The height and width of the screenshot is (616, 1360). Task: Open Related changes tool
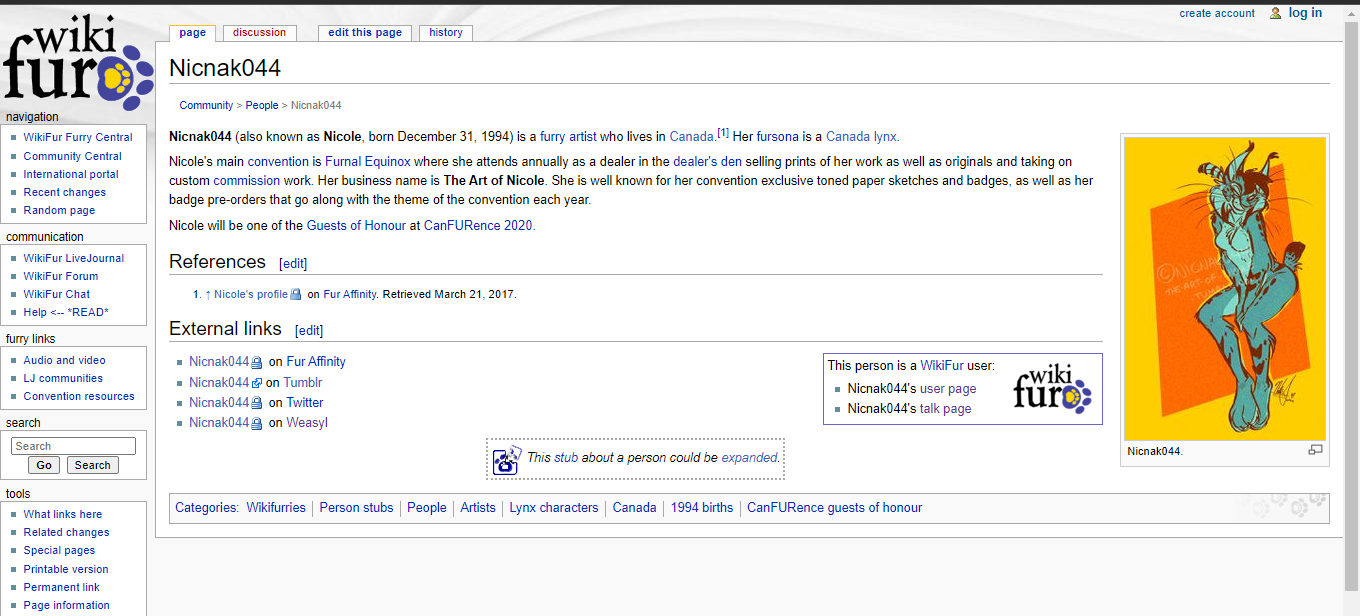pos(67,532)
